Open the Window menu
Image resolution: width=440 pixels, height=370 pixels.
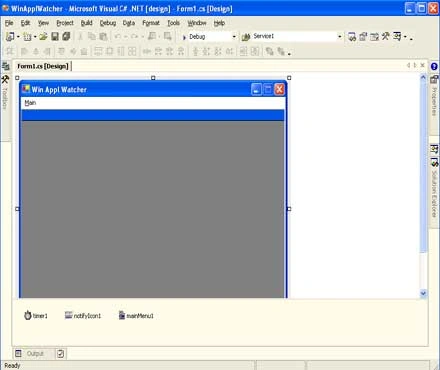(x=197, y=23)
